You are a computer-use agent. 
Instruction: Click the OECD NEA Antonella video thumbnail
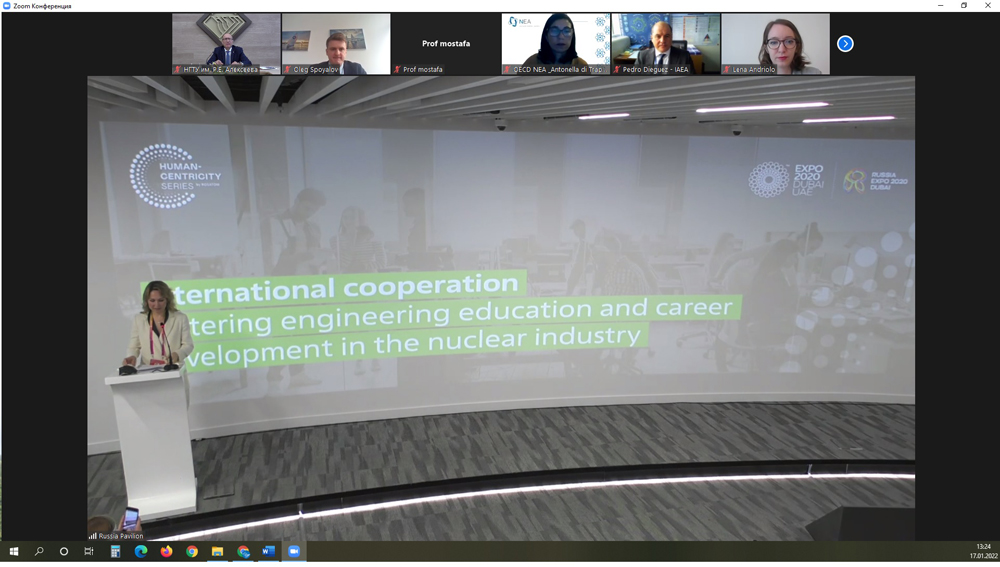tap(556, 43)
